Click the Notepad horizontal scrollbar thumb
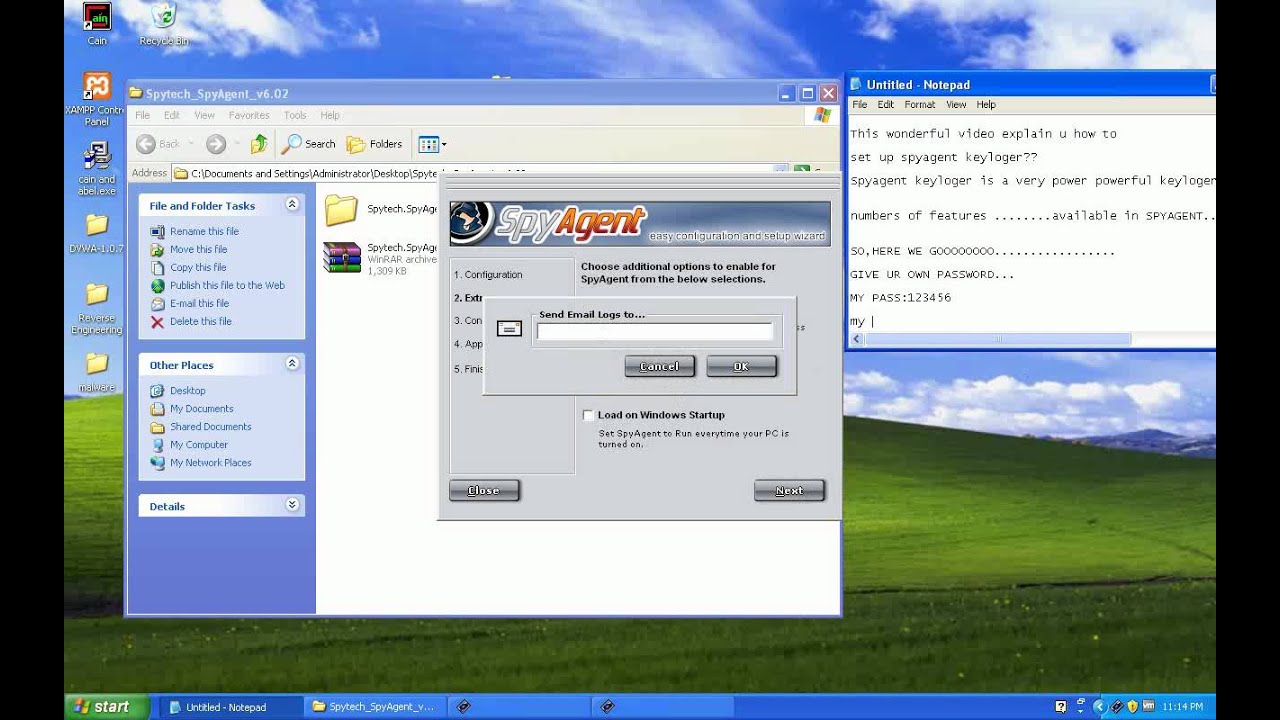Screen dimensions: 1280x720 pyautogui.click(x=998, y=339)
